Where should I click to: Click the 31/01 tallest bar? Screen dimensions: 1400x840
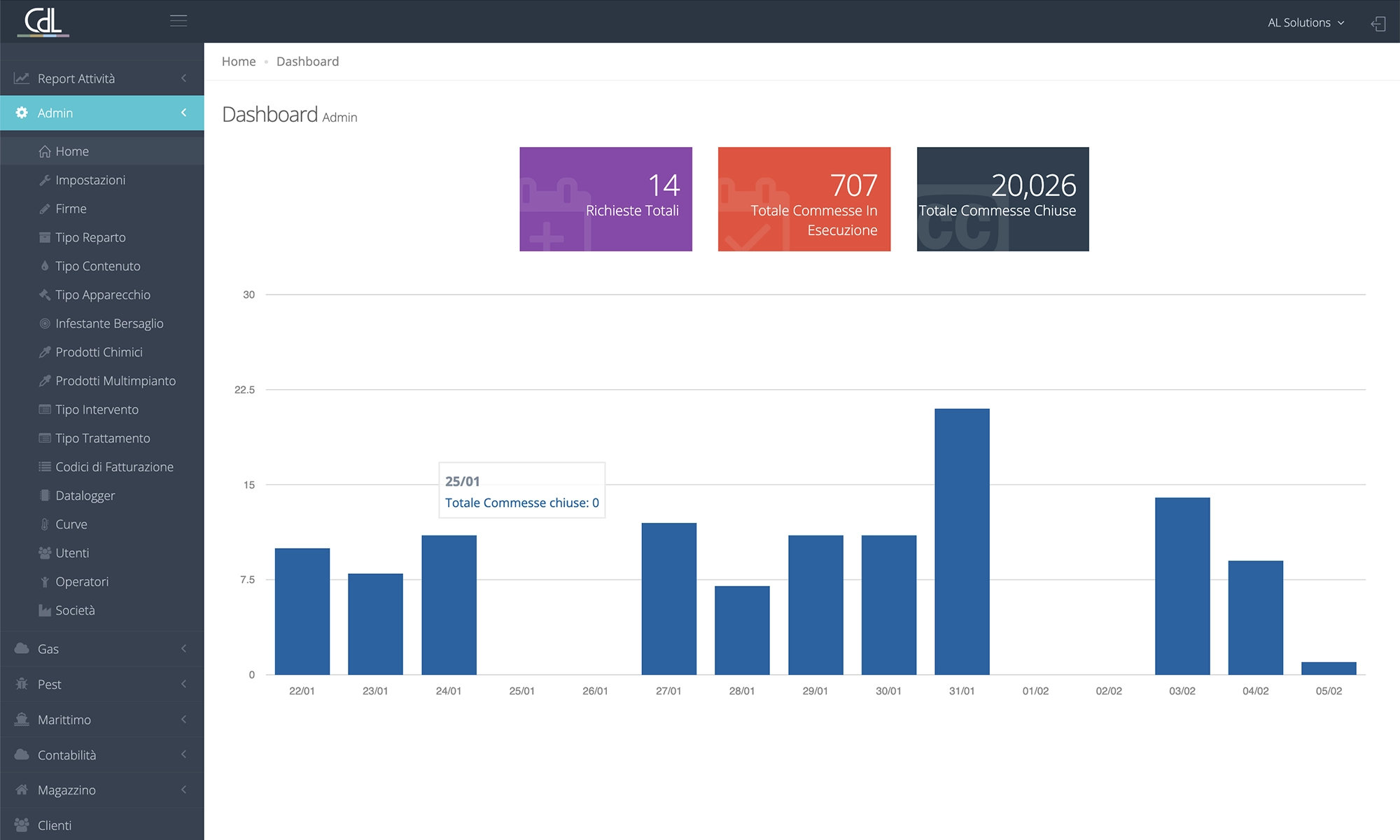962,542
